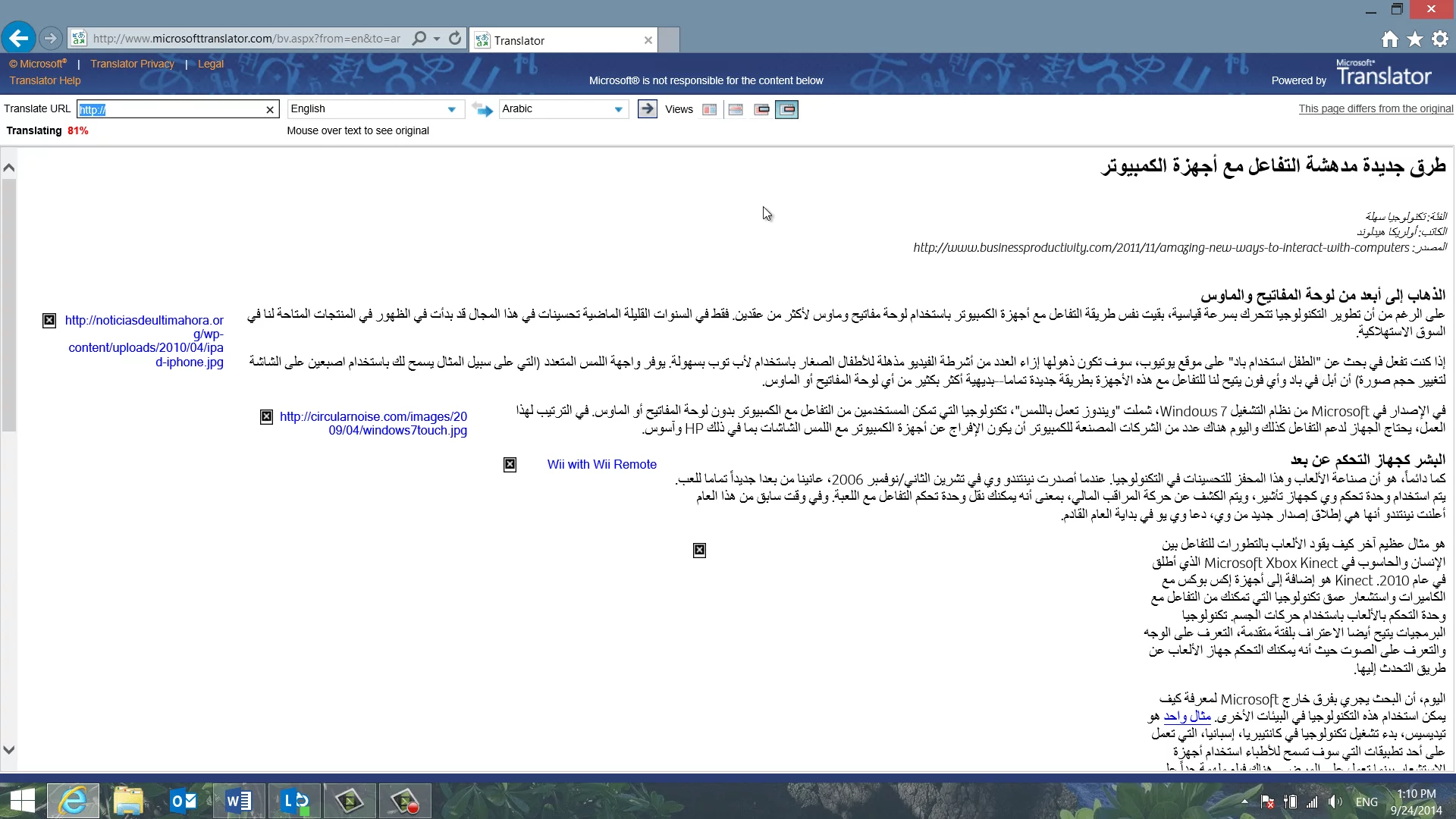The image size is (1456, 819).
Task: Open the Arabic target language dropdown
Action: [618, 109]
